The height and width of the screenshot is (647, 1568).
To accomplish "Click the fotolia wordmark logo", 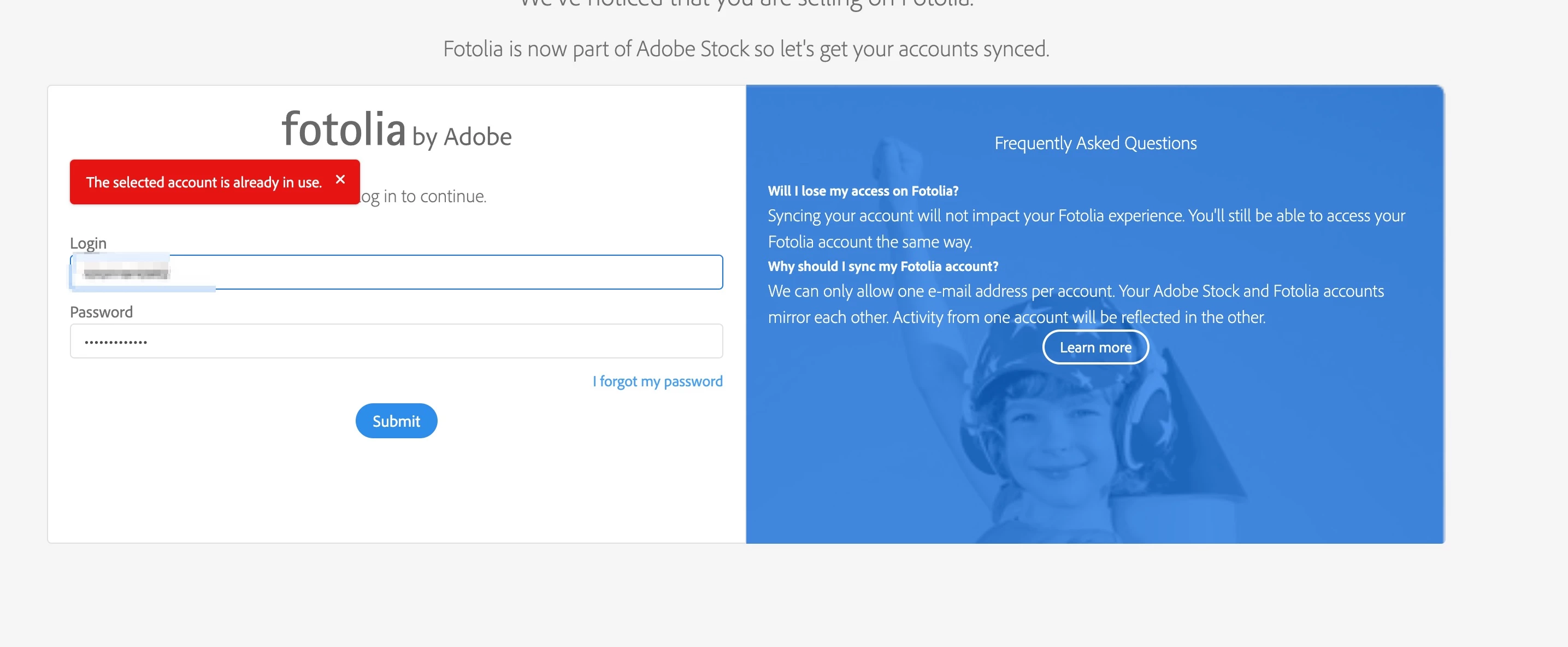I will pyautogui.click(x=343, y=130).
